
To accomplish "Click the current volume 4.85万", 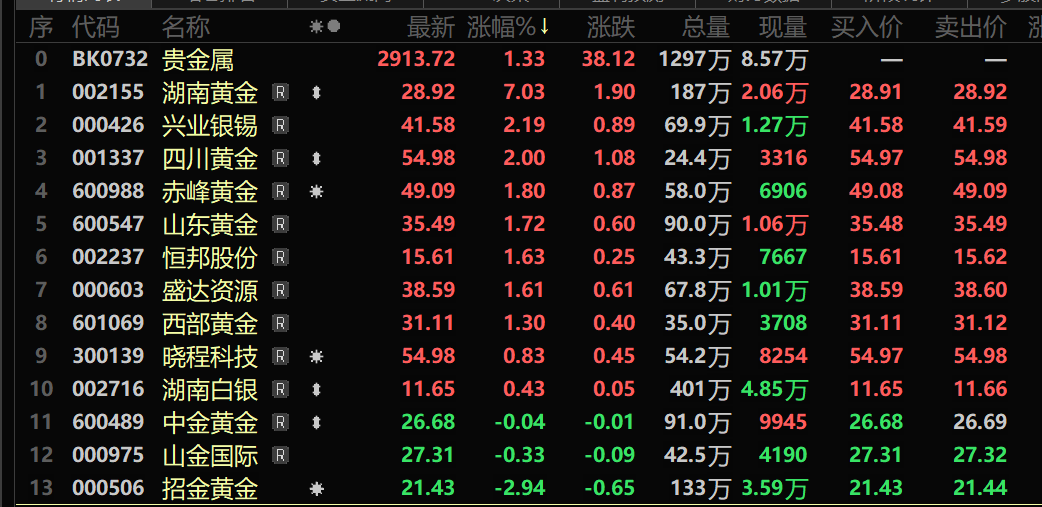I will point(774,389).
